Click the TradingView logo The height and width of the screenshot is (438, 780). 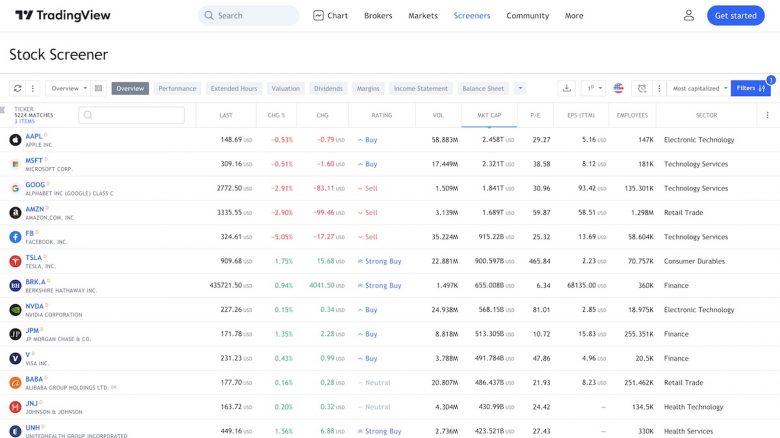click(63, 15)
